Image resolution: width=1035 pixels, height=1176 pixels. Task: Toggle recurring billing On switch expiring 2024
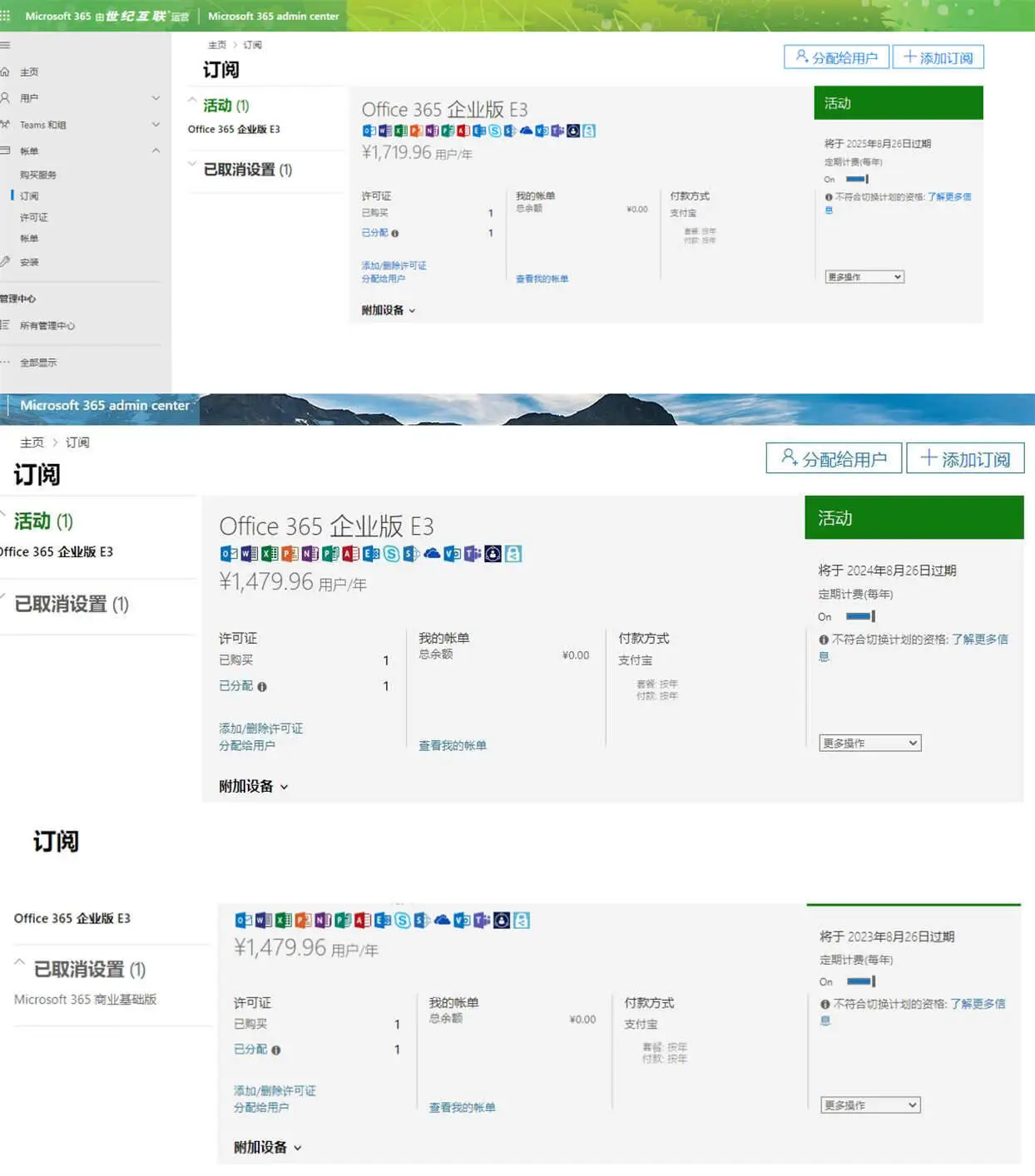tap(860, 616)
